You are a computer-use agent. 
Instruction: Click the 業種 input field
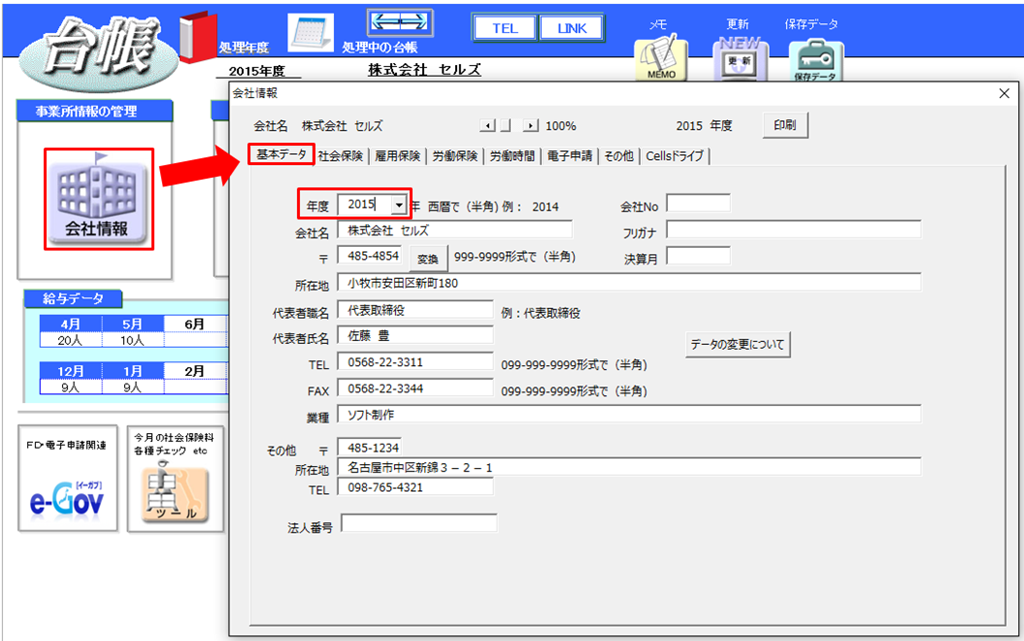(x=629, y=414)
